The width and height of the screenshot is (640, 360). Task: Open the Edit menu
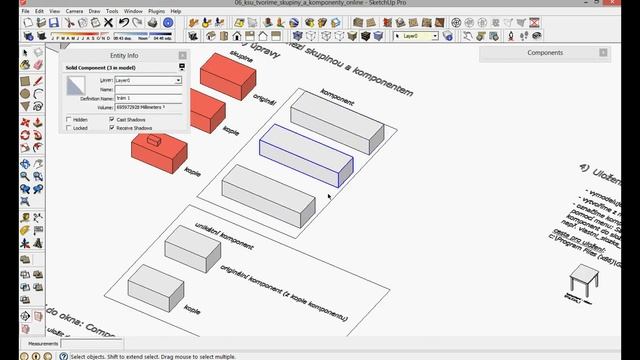(39, 11)
